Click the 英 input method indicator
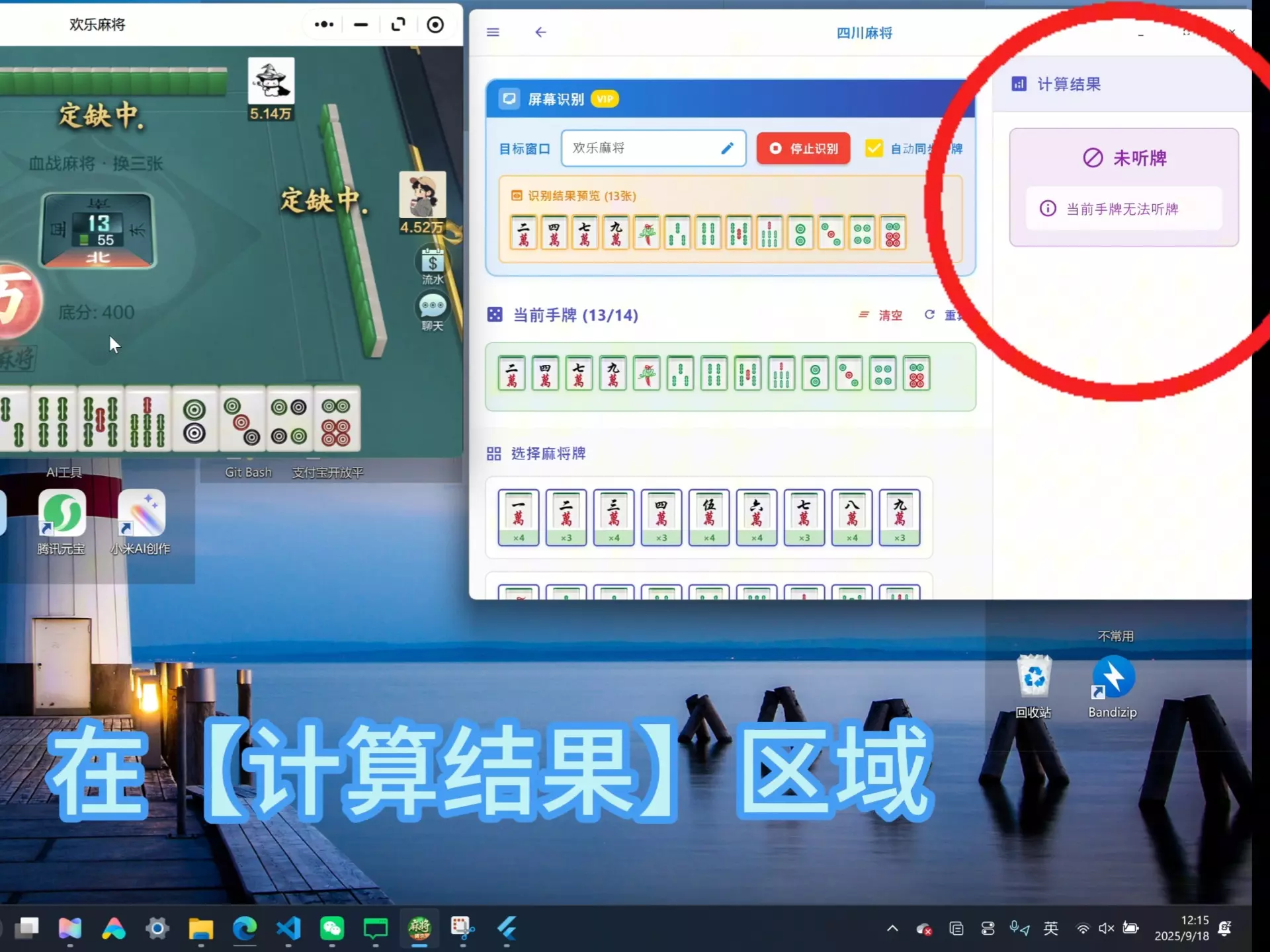This screenshot has width=1270, height=952. pos(1050,928)
